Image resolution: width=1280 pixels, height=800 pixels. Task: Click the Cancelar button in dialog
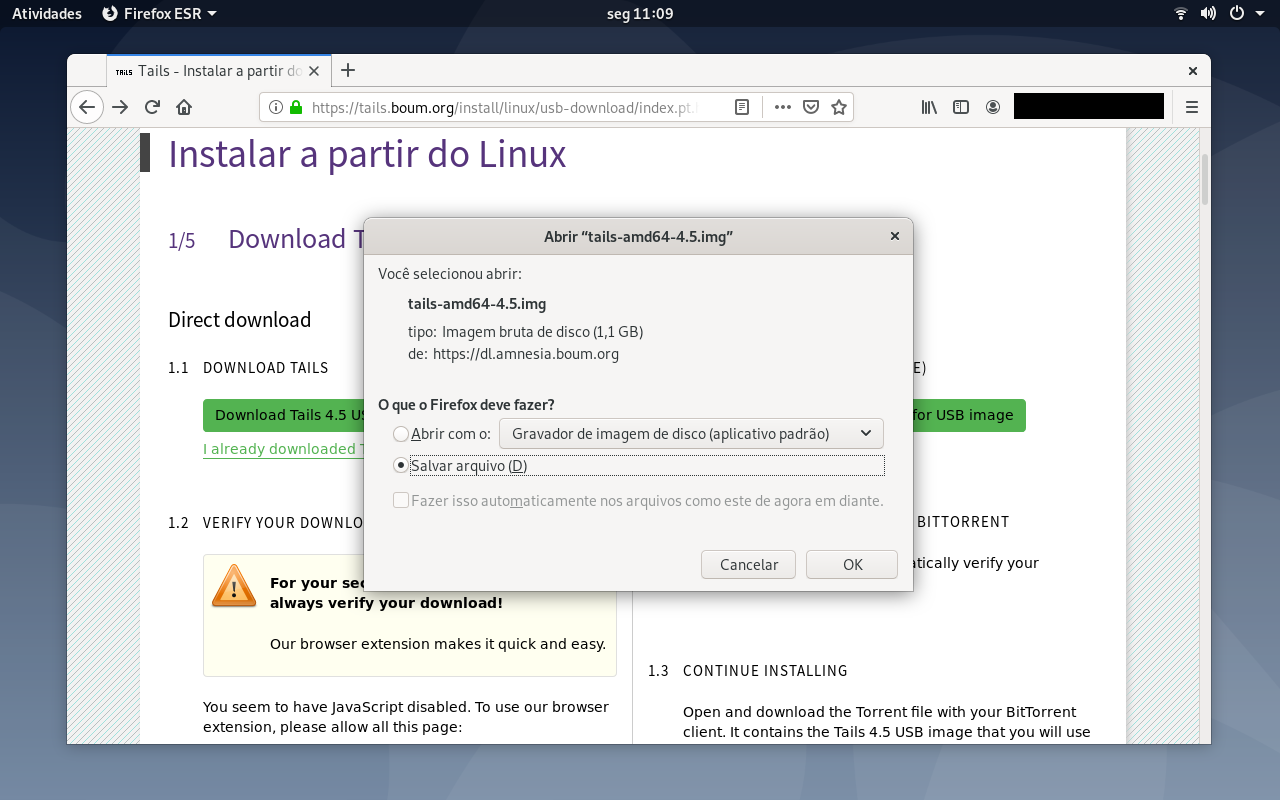click(748, 564)
